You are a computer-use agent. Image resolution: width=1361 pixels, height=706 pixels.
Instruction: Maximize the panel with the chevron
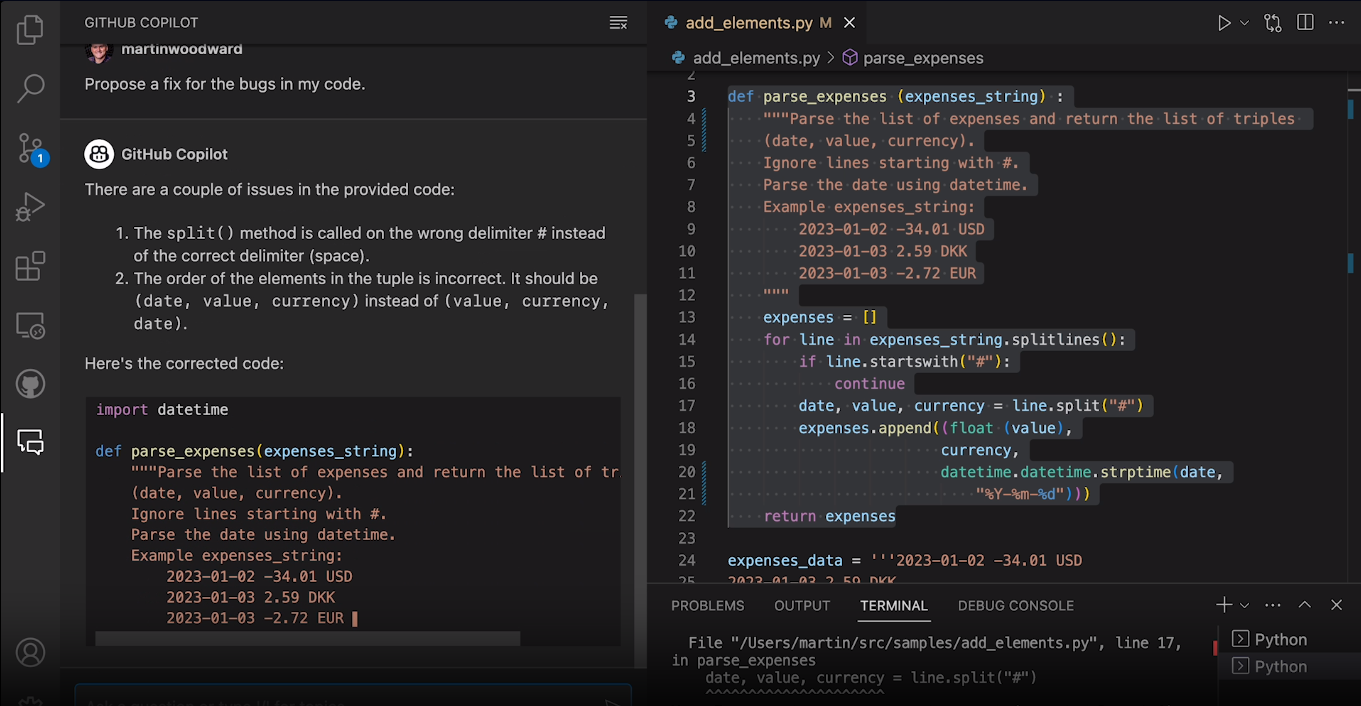(x=1304, y=604)
